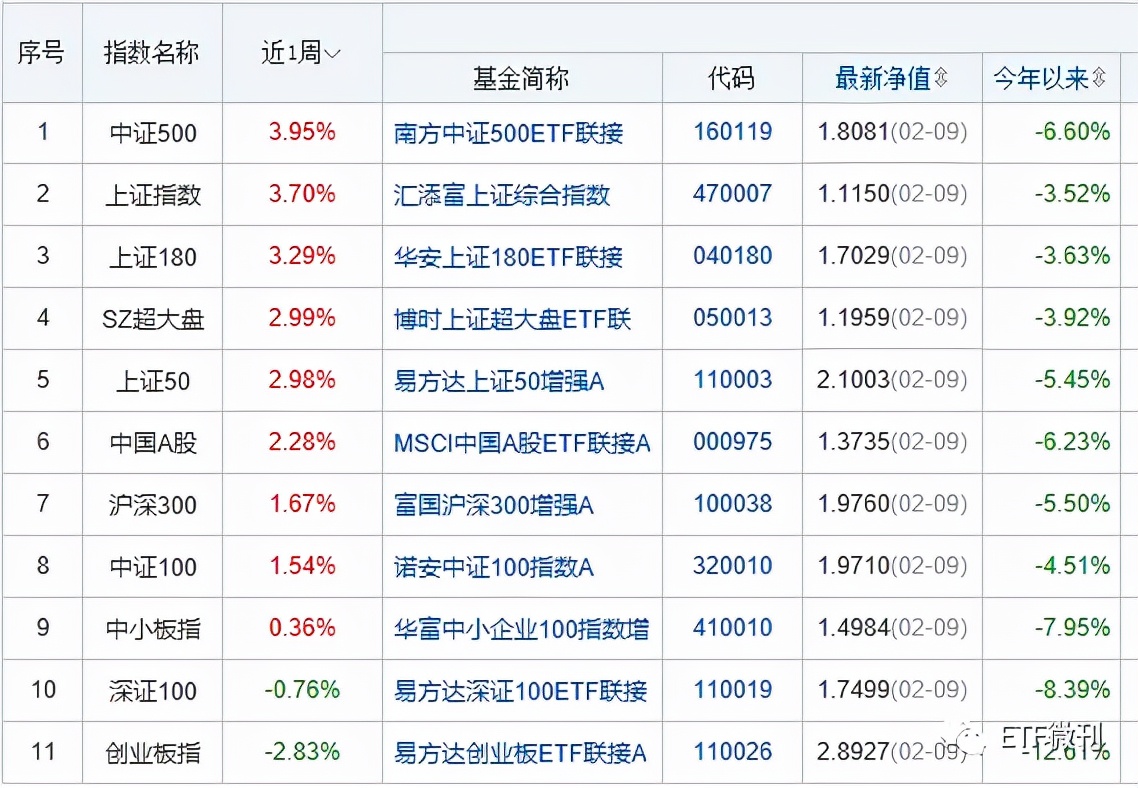Click year-to-date value -8.39%
The width and height of the screenshot is (1138, 788).
point(1073,689)
